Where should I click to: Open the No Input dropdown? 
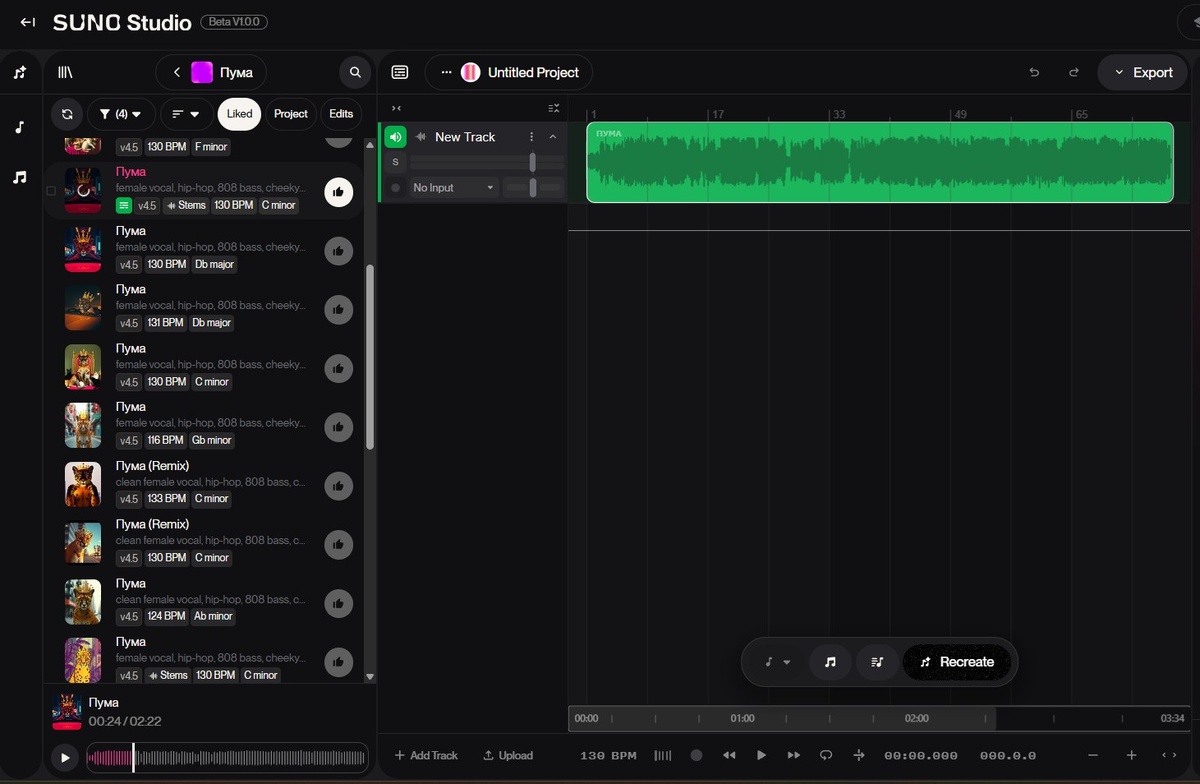click(x=454, y=187)
